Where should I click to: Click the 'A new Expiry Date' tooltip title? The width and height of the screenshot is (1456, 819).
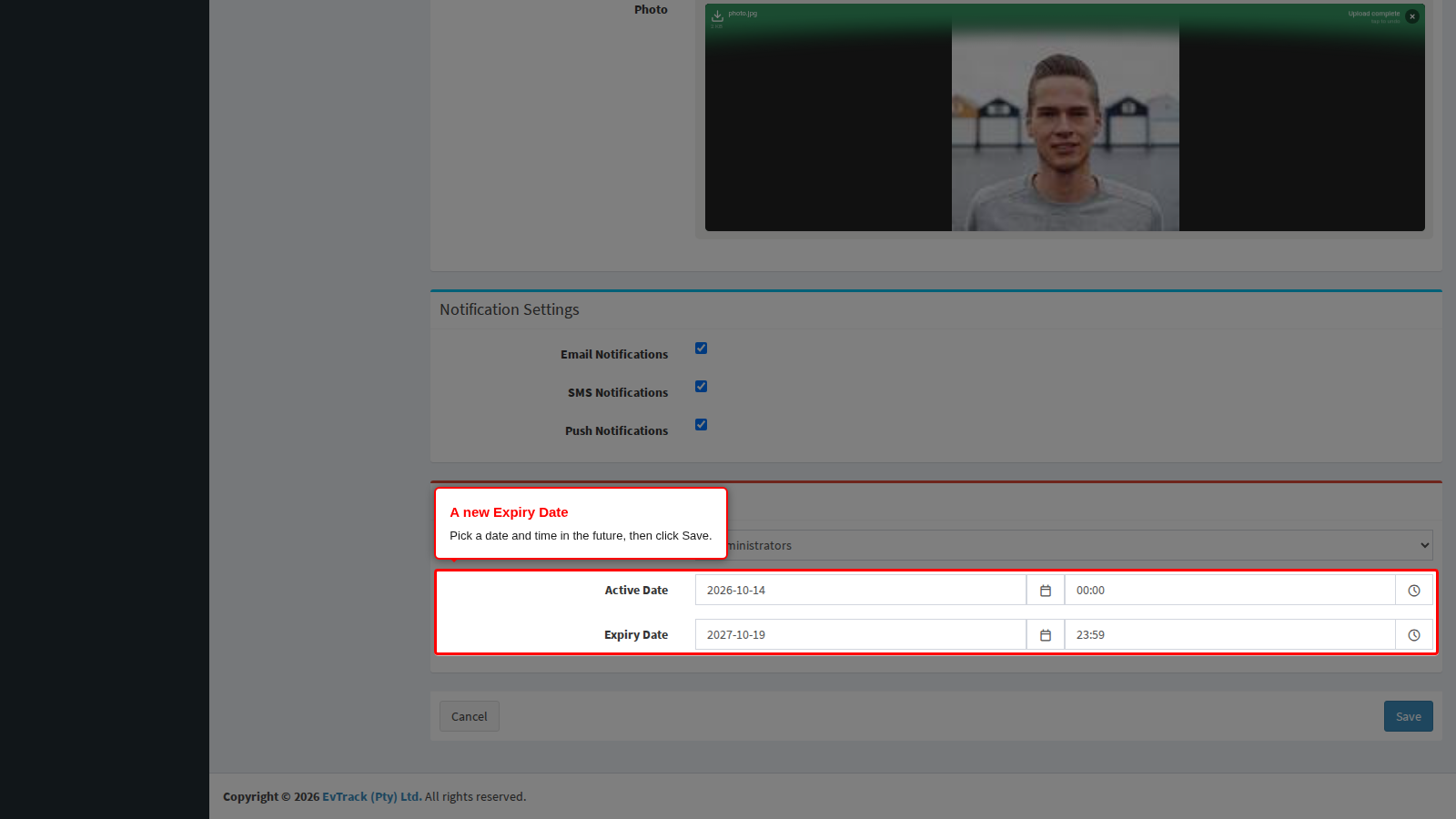tap(509, 511)
